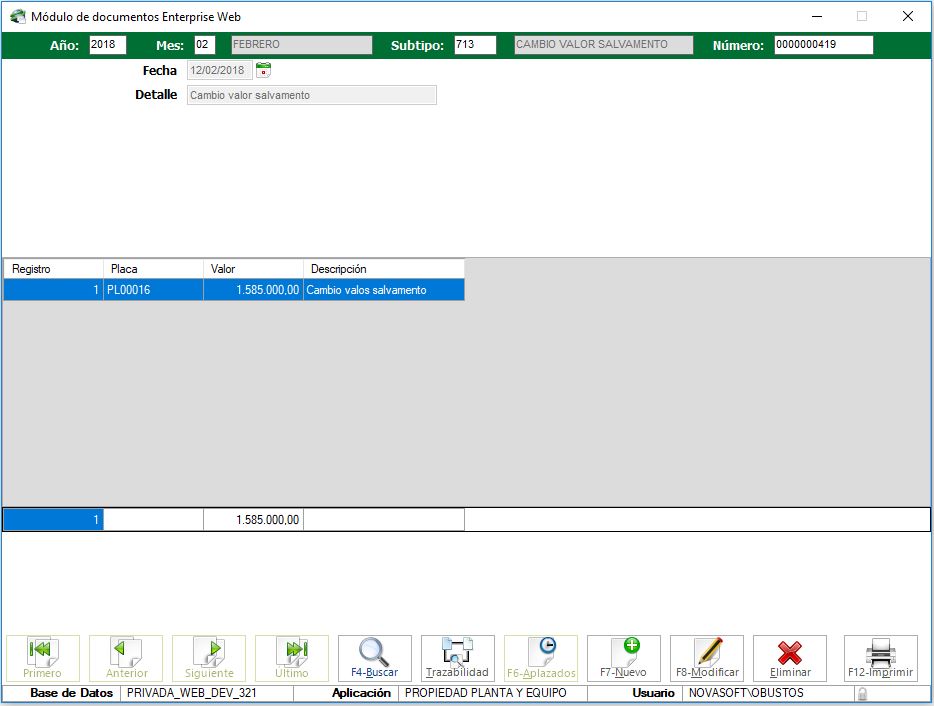
Task: Print document with F12-Imprimir
Action: pos(881,658)
